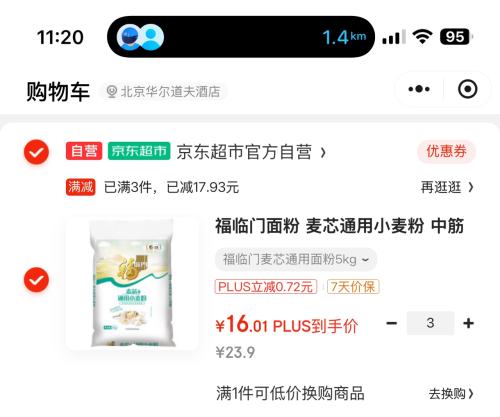Tap the 购物车 page title
Viewport: 500px width, 417px height.
pyautogui.click(x=58, y=92)
